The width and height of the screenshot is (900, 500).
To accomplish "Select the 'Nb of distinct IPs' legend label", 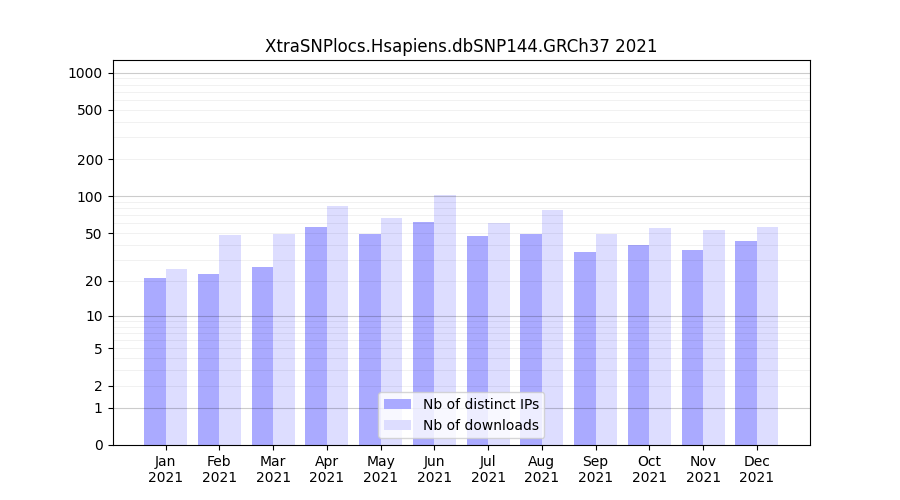I will [x=480, y=404].
